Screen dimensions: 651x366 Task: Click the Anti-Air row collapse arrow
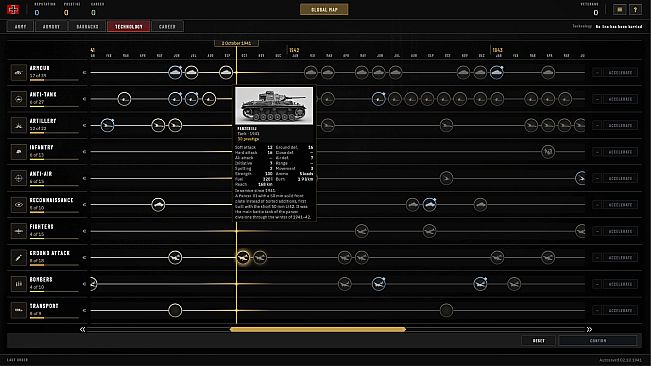84,178
